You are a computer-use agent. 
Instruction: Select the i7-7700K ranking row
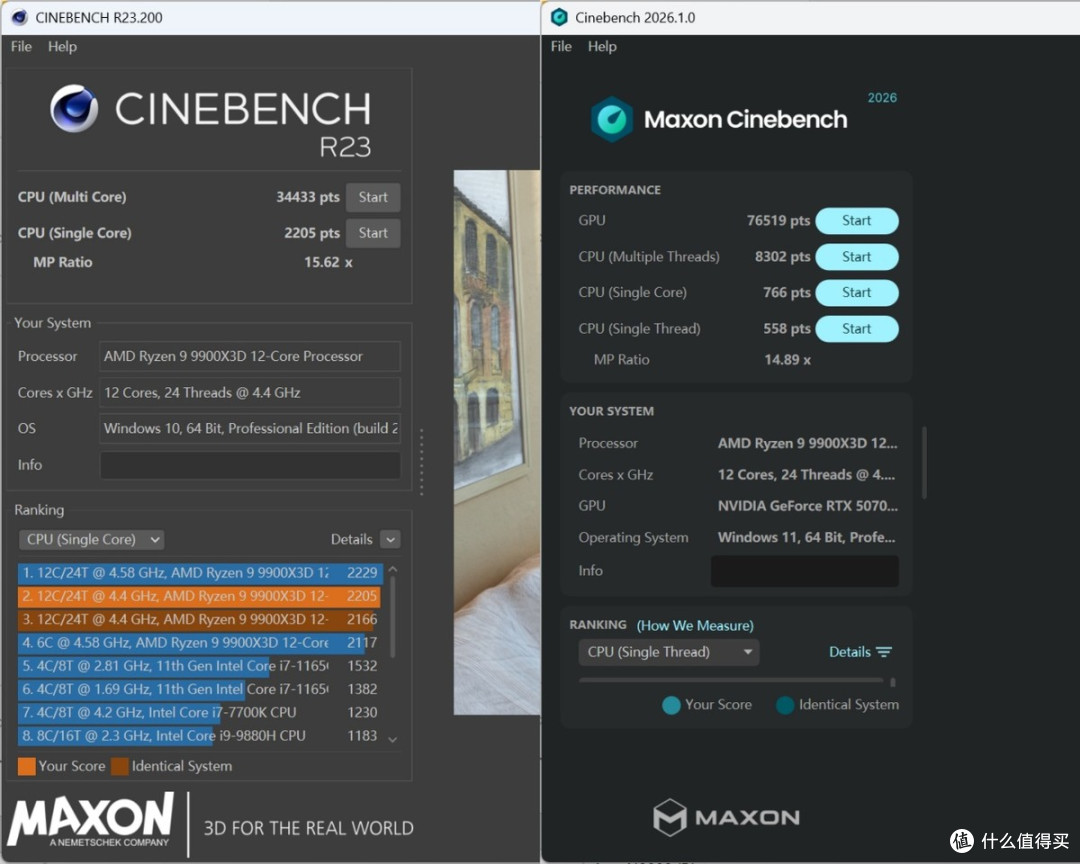click(200, 712)
